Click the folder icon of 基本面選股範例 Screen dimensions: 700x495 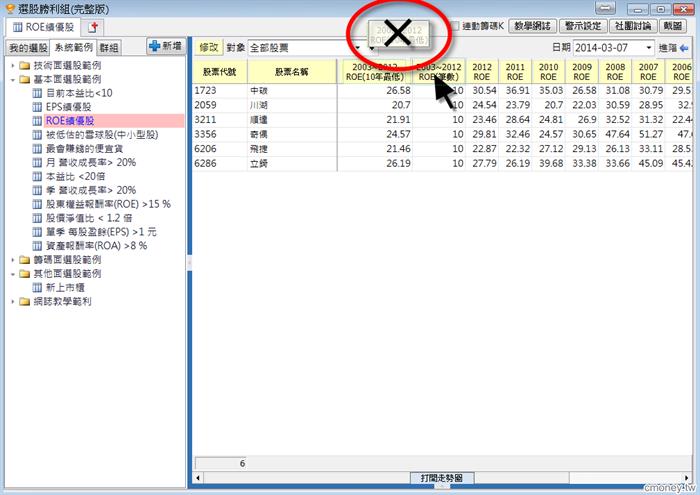[25, 79]
